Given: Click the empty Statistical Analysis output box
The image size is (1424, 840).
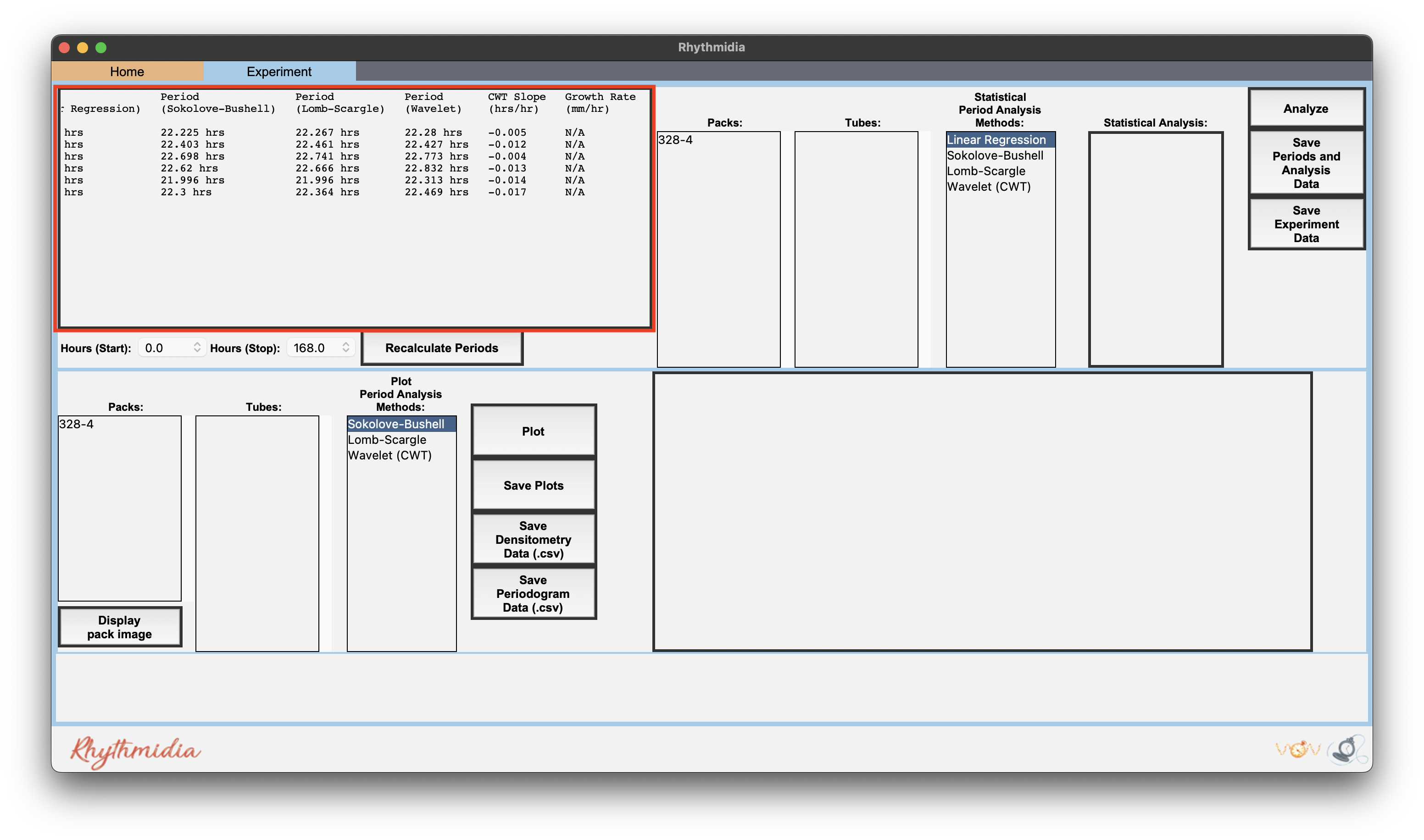Looking at the screenshot, I should (1156, 249).
